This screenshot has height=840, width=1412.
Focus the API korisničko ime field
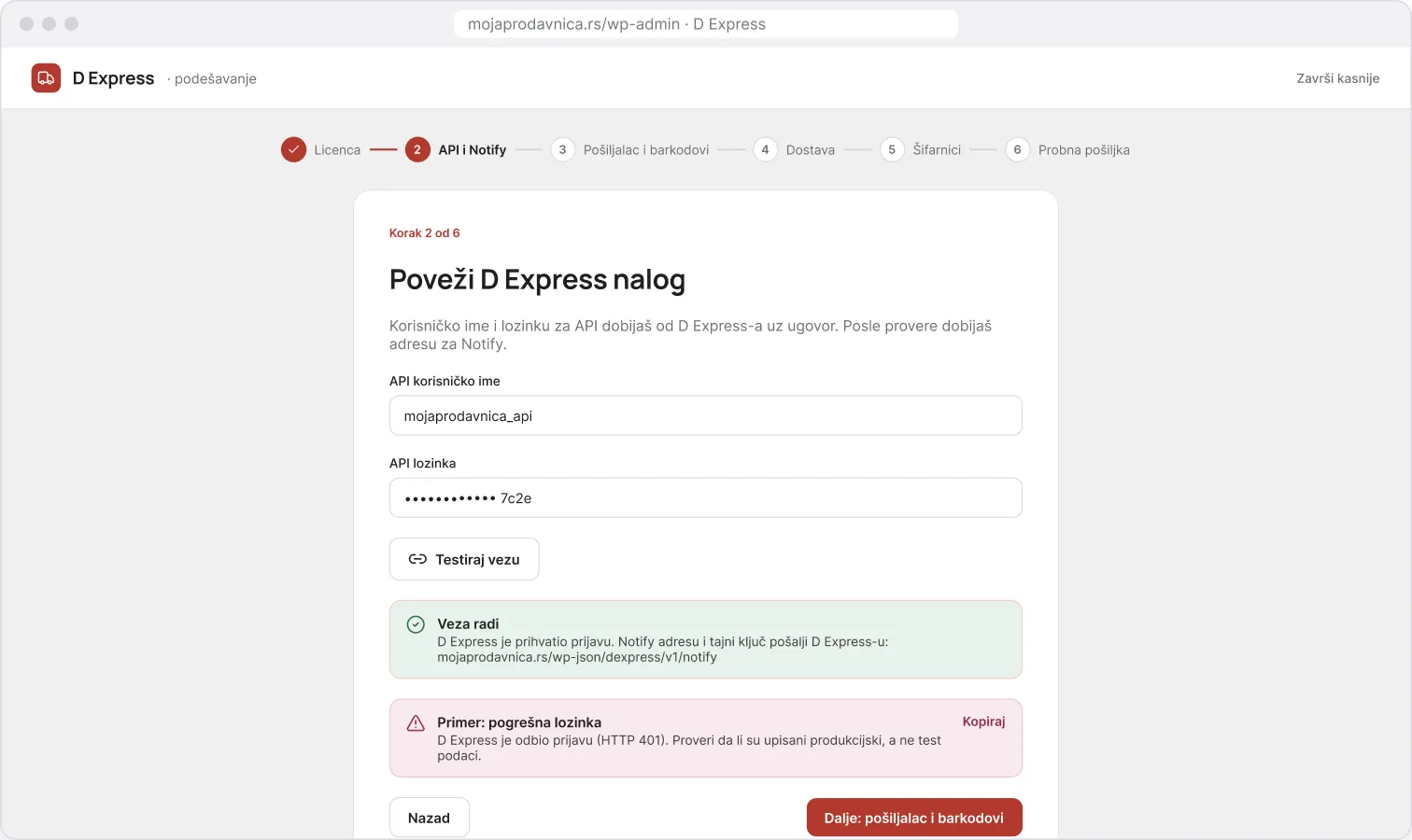pyautogui.click(x=706, y=415)
